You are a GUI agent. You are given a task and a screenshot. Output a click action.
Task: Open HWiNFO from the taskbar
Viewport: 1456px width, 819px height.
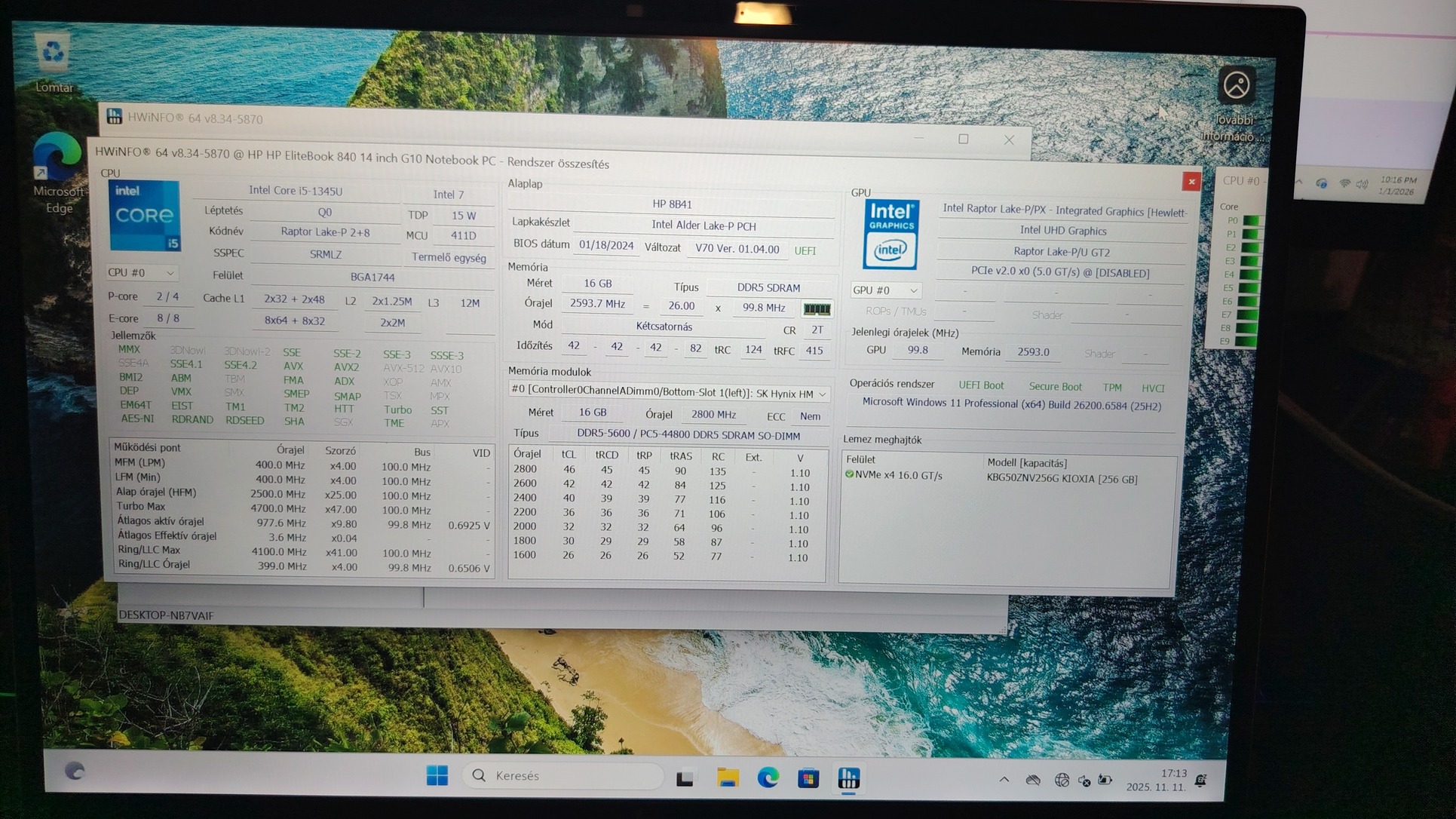click(848, 778)
